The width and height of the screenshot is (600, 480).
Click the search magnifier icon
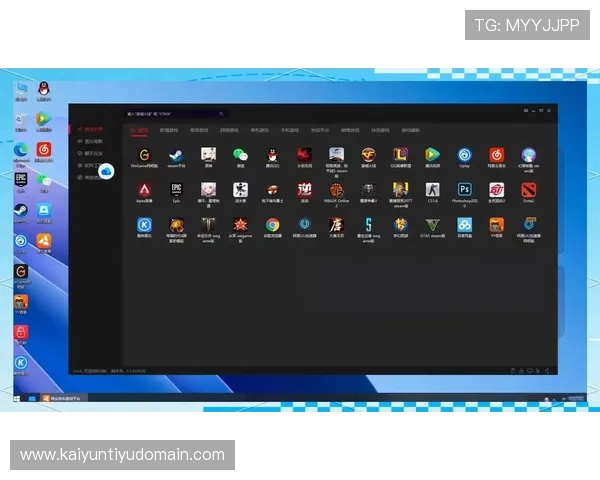coord(221,114)
